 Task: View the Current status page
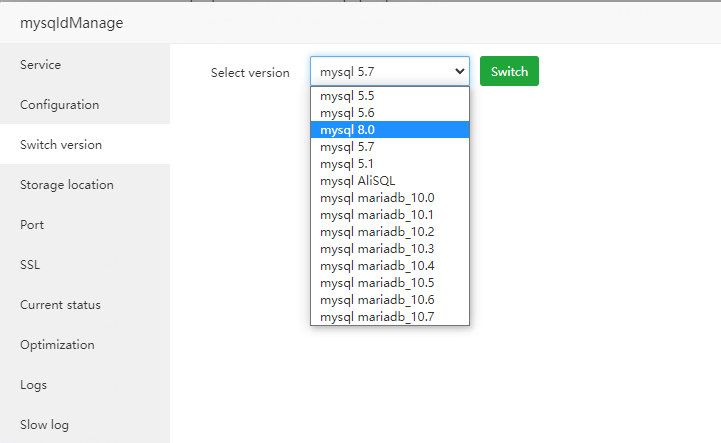(60, 305)
